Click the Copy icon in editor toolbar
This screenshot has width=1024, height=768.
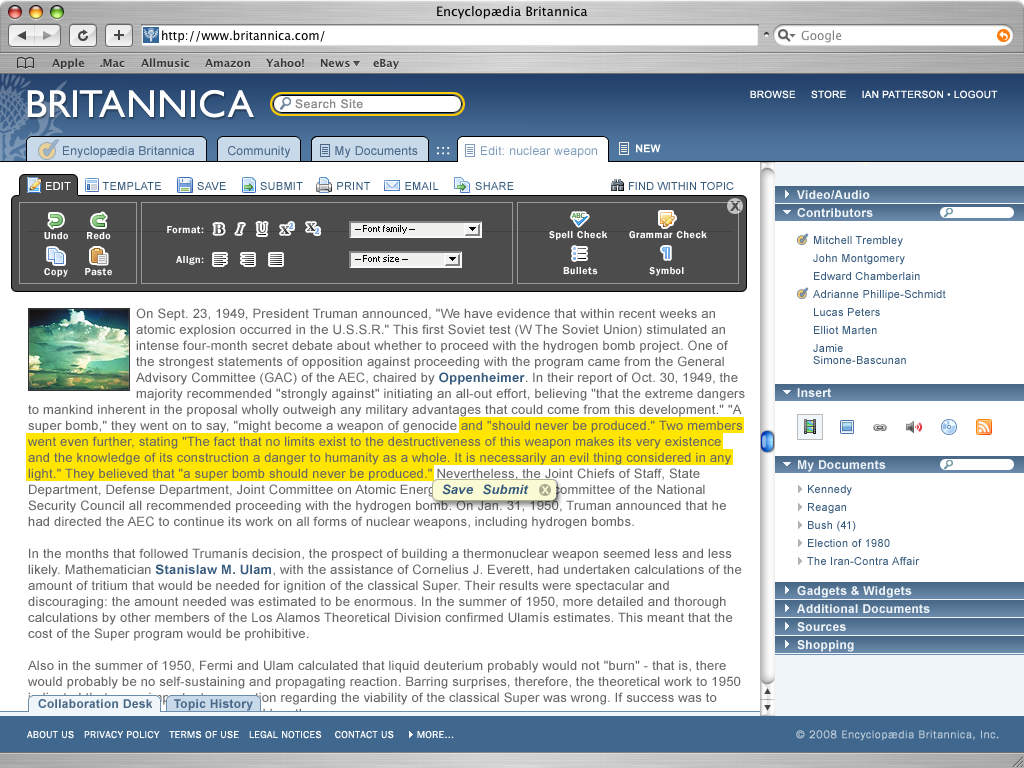coord(56,256)
